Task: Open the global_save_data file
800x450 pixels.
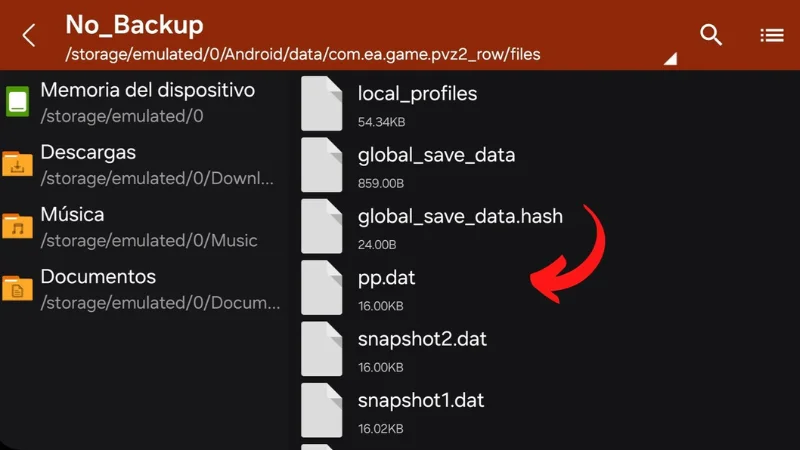Action: tap(436, 155)
